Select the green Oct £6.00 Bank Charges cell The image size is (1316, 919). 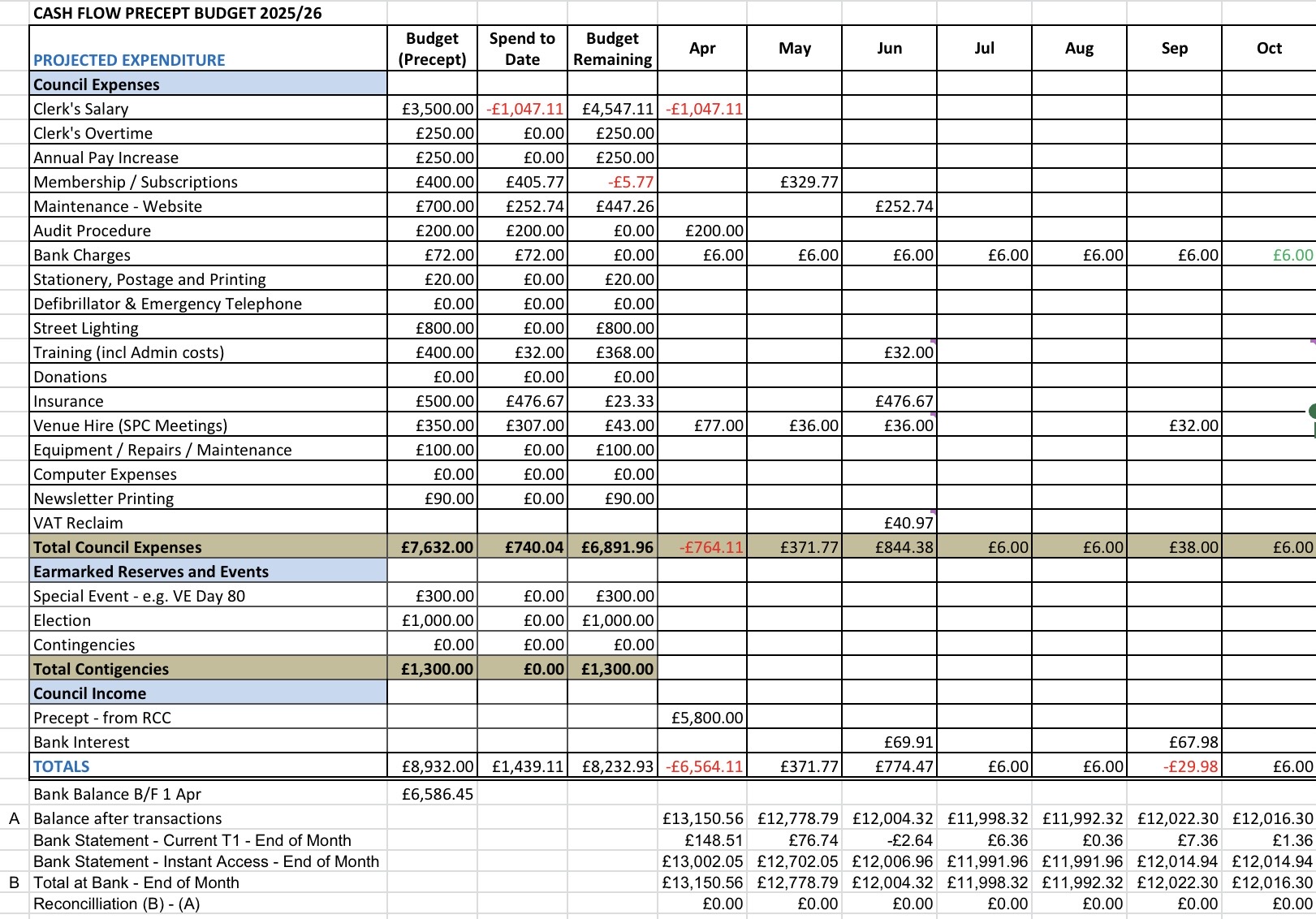(1269, 255)
